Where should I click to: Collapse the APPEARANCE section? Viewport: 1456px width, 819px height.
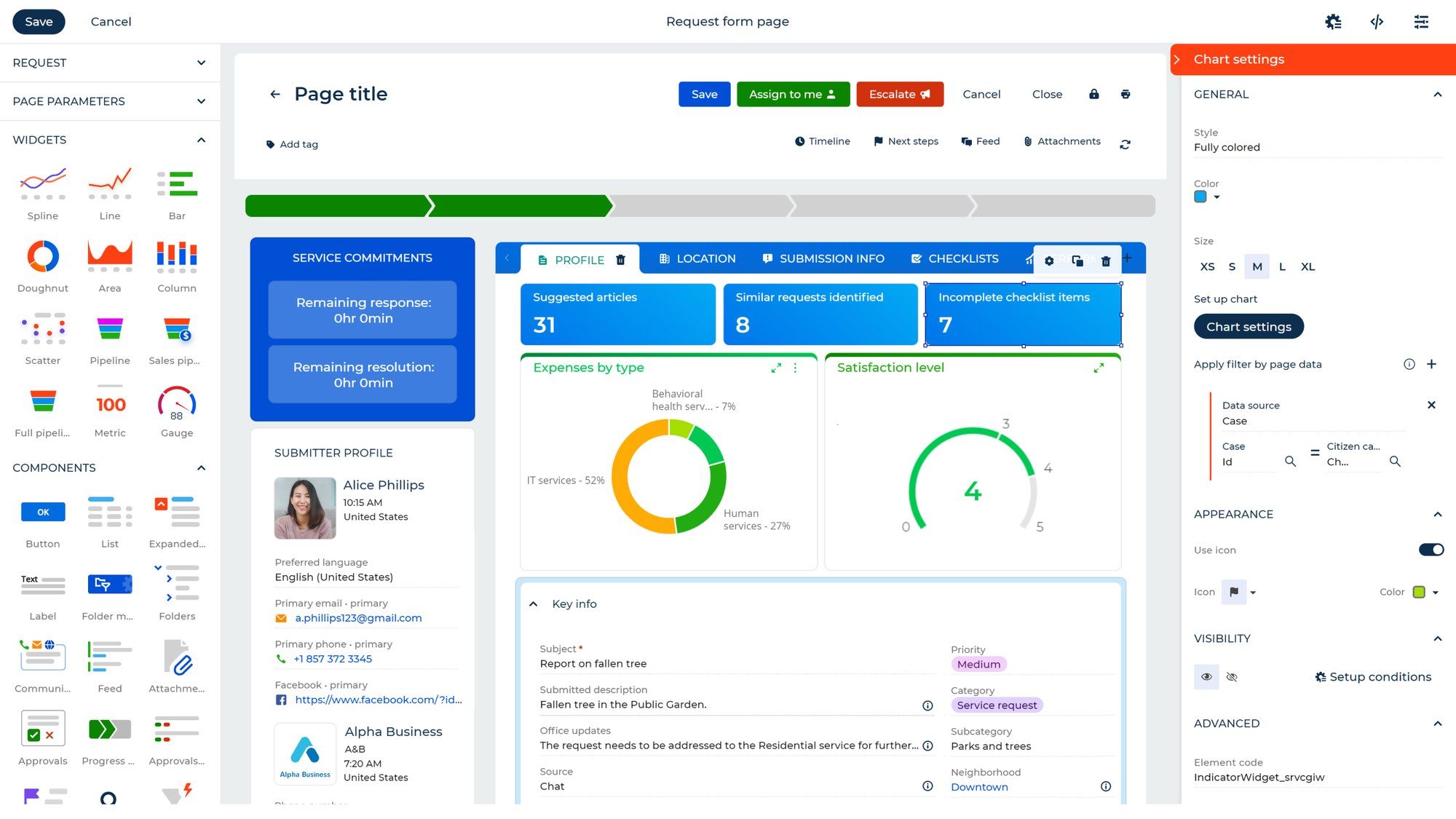click(x=1437, y=514)
